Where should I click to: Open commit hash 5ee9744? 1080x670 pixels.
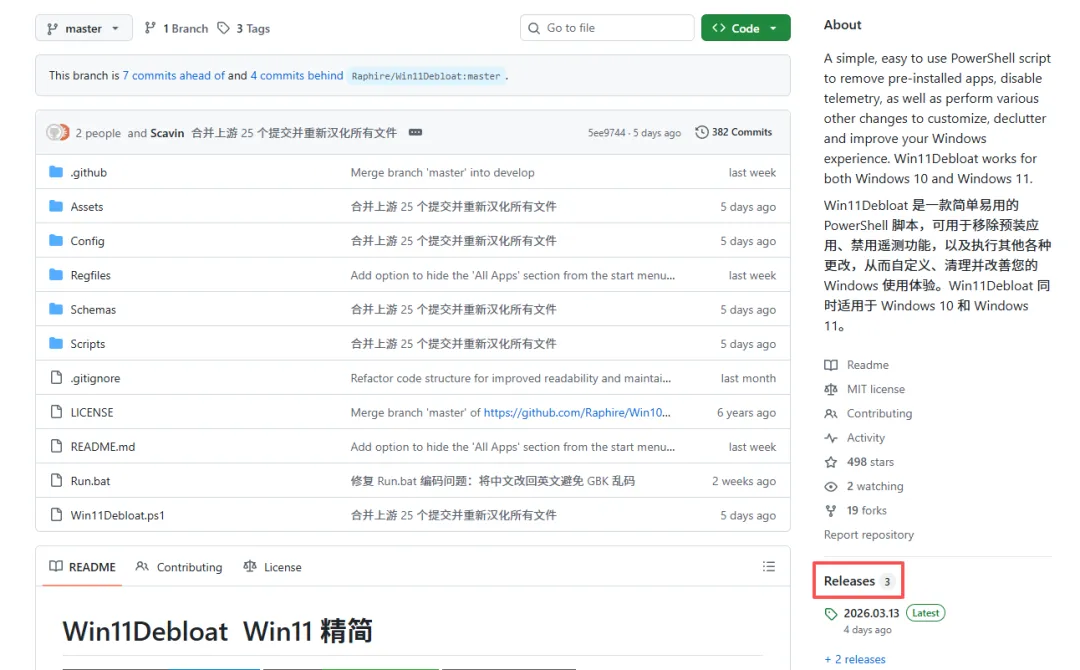pos(606,133)
